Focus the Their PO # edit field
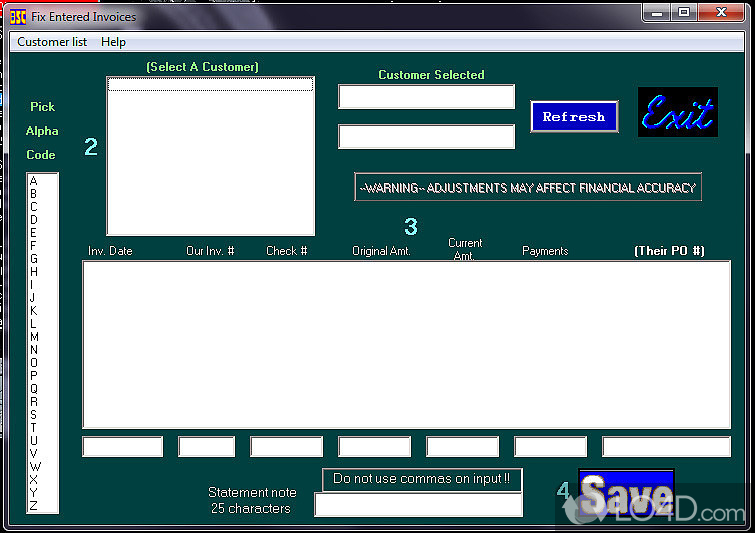The image size is (755, 533). (666, 447)
